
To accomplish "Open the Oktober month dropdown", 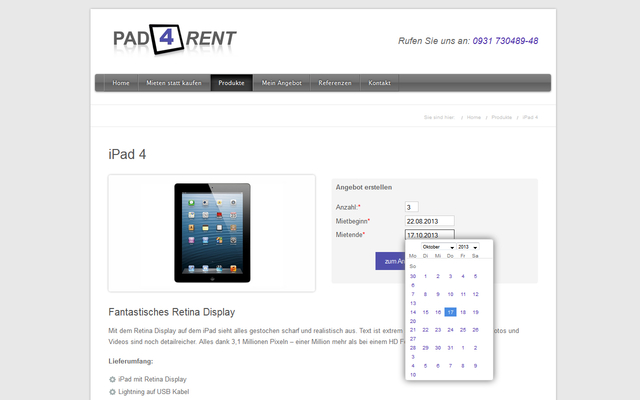I will point(438,247).
